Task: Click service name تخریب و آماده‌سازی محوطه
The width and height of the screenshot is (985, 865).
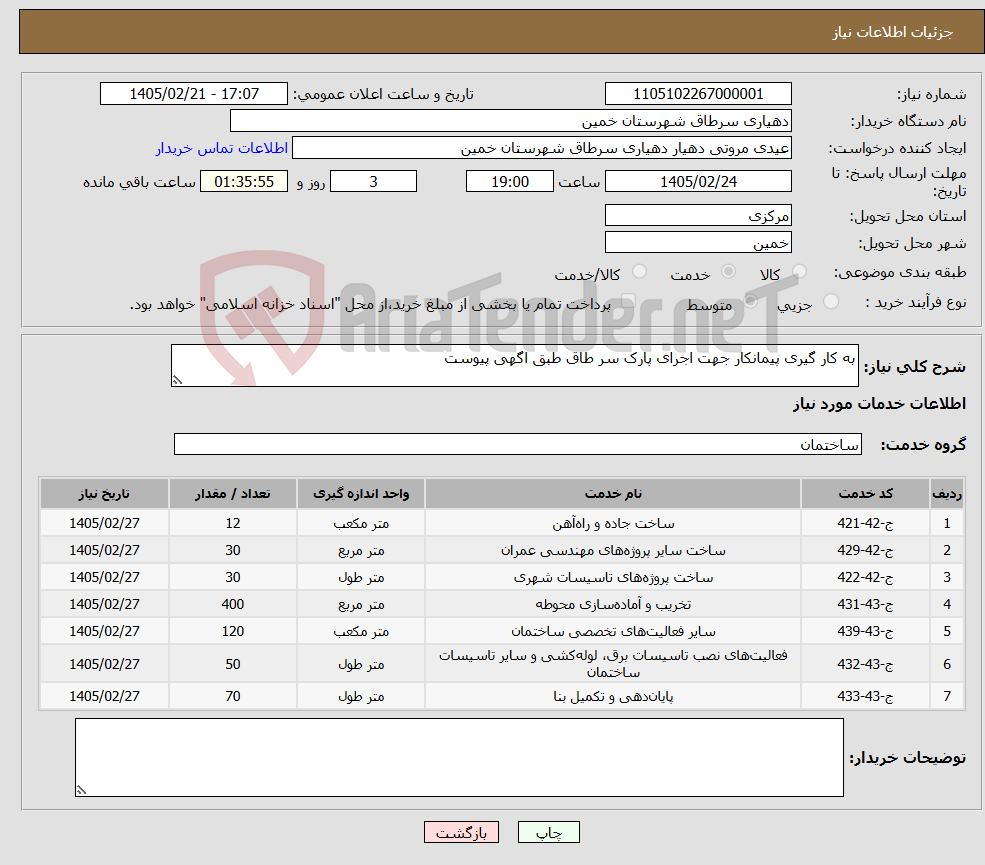Action: 613,604
